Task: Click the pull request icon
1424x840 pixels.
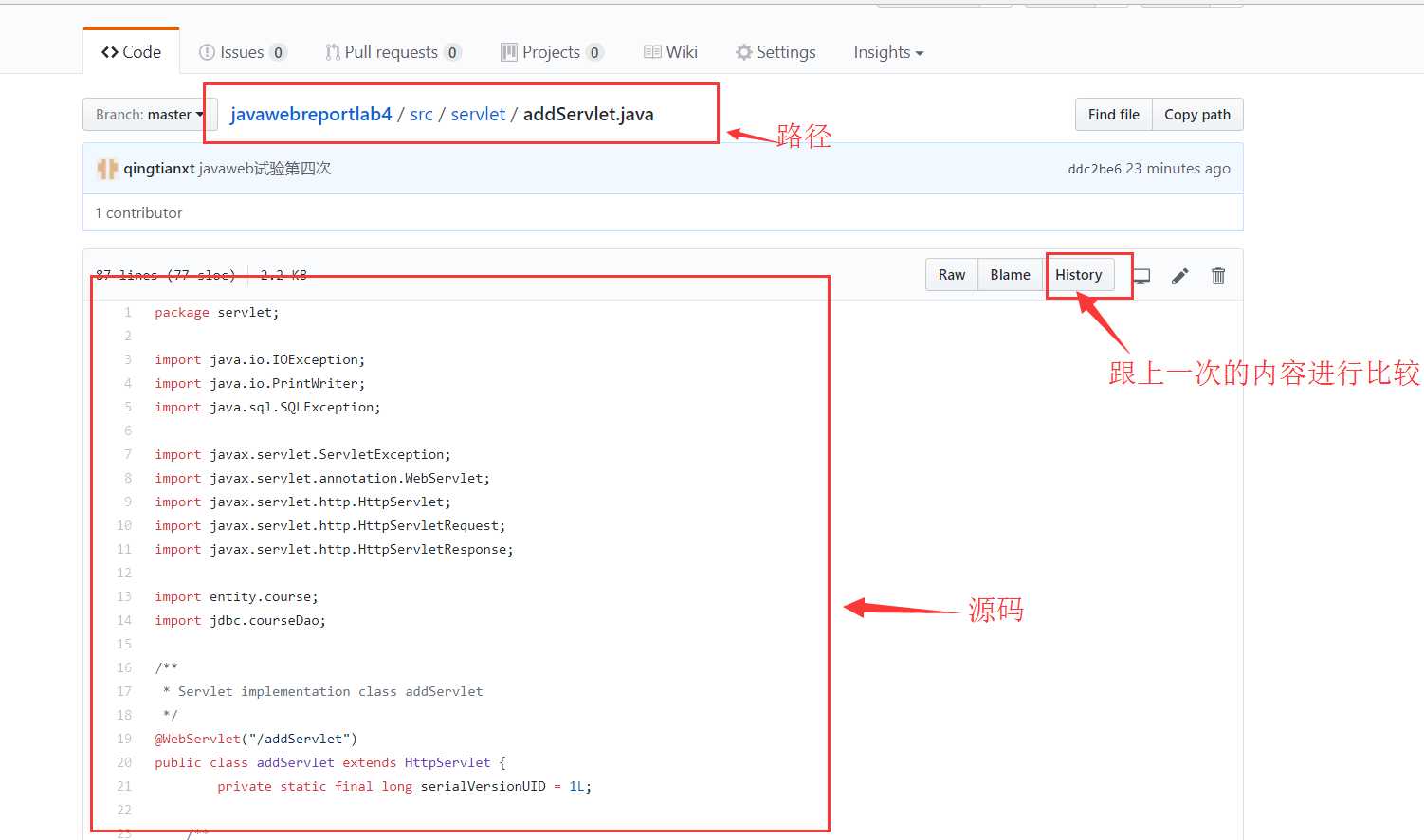Action: 333,52
